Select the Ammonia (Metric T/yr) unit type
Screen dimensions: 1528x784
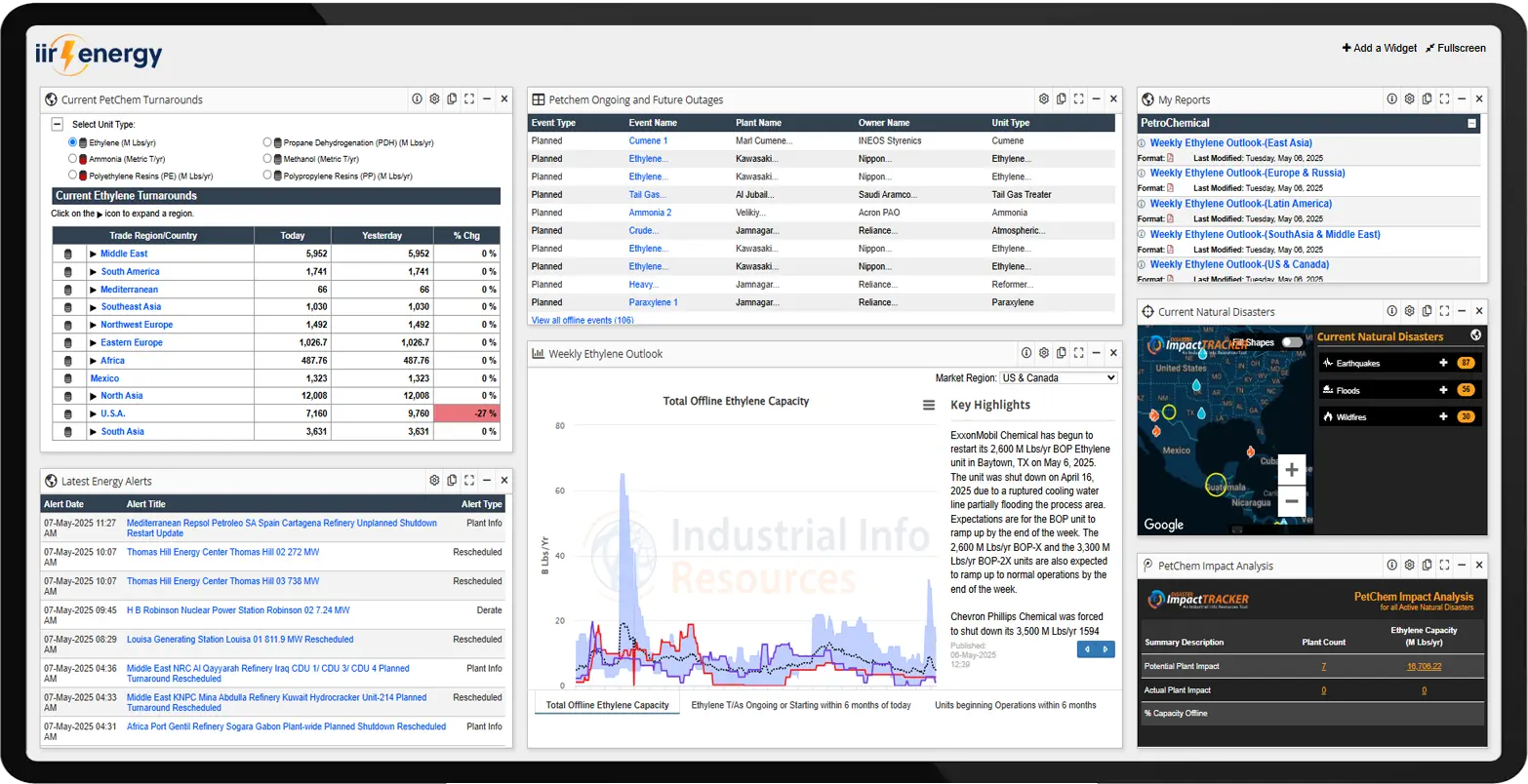click(x=71, y=159)
